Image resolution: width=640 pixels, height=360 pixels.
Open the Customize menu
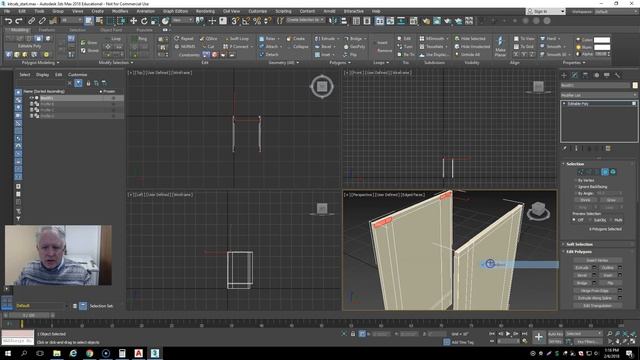[258, 11]
